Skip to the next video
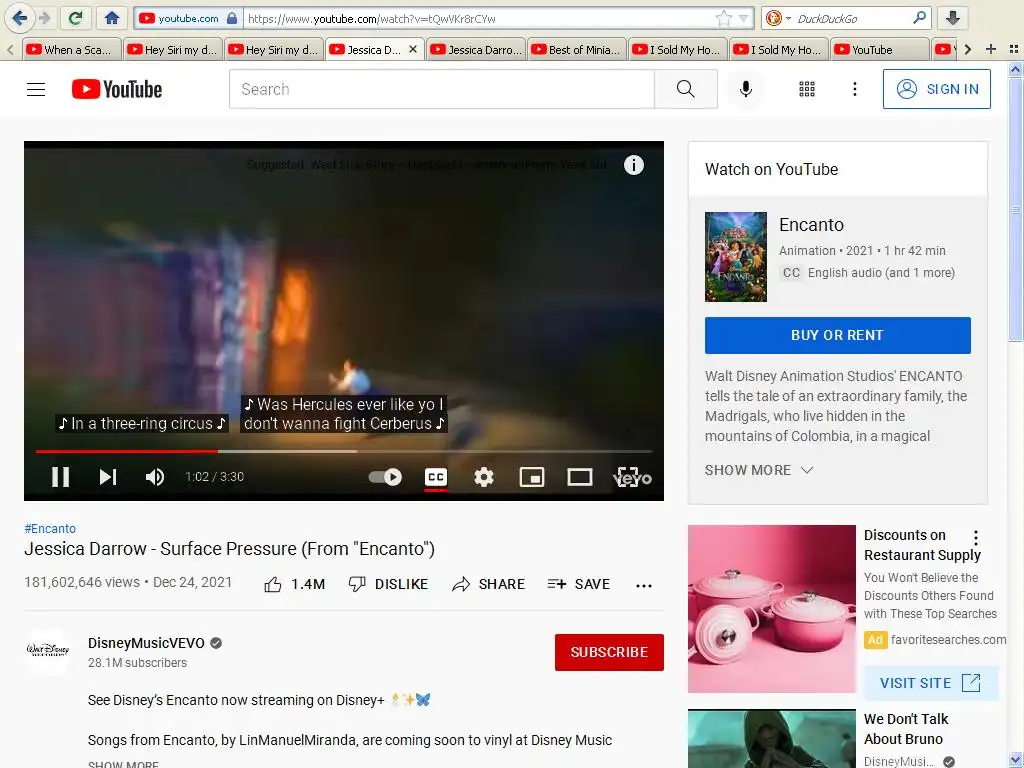 pyautogui.click(x=108, y=477)
